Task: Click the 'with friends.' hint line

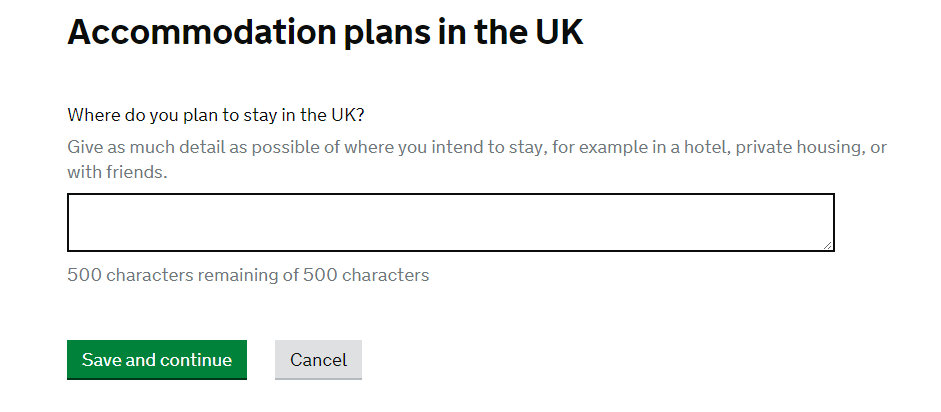Action: pos(118,172)
